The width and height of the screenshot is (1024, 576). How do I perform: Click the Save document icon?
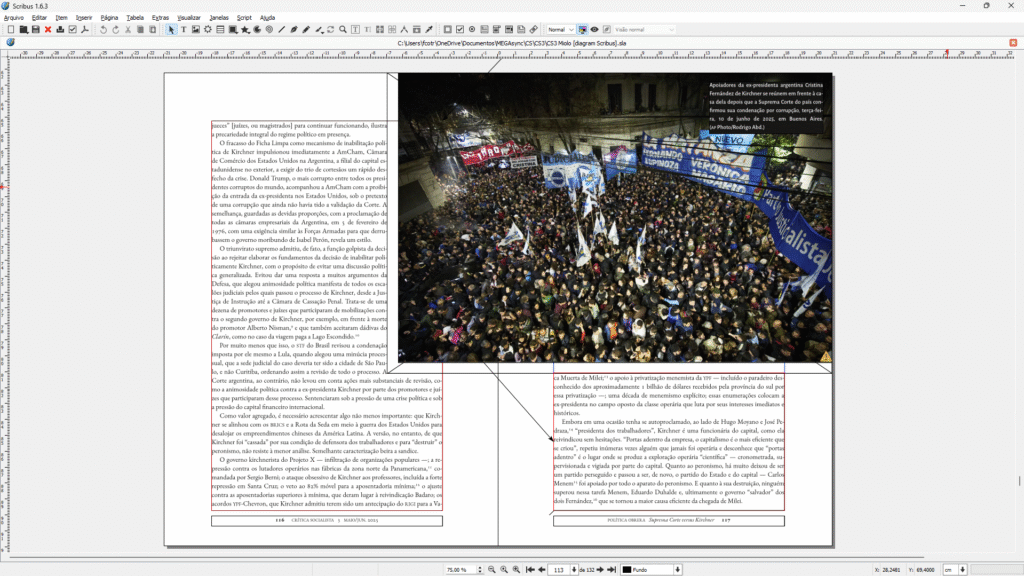click(35, 30)
